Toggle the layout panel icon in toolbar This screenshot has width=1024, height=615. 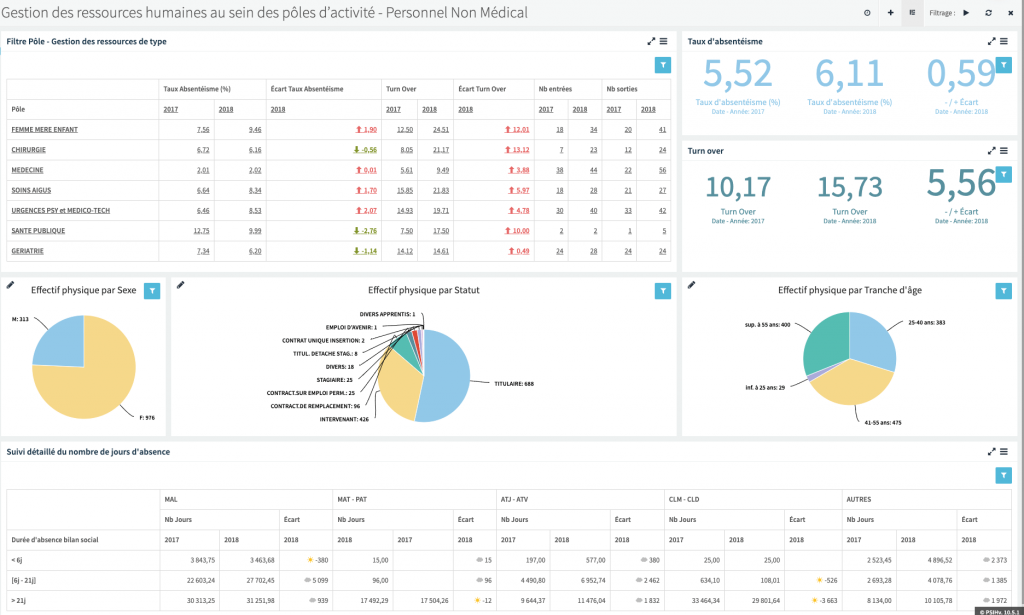(x=913, y=13)
